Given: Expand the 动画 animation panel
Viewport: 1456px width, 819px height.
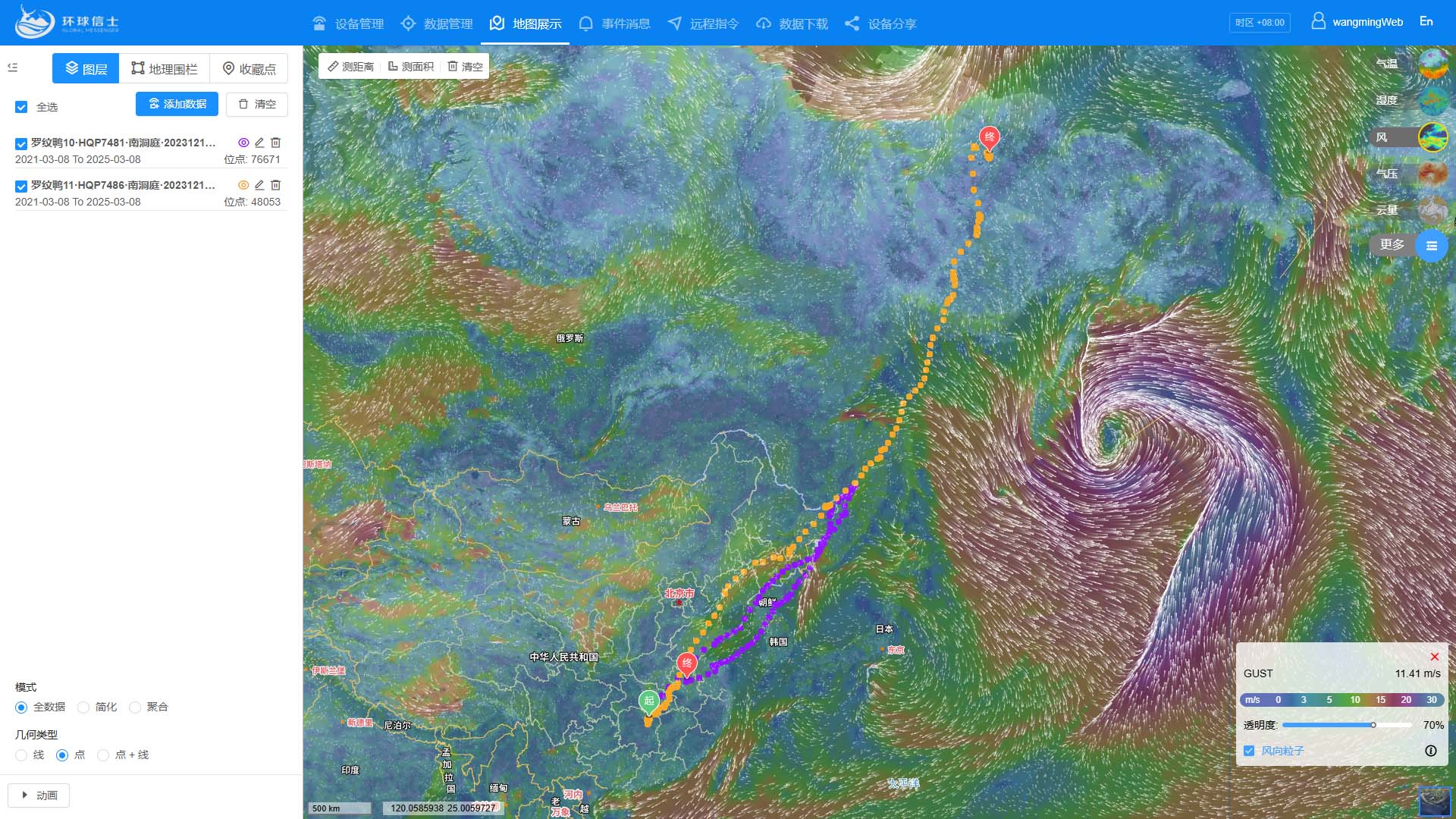Looking at the screenshot, I should 39,795.
